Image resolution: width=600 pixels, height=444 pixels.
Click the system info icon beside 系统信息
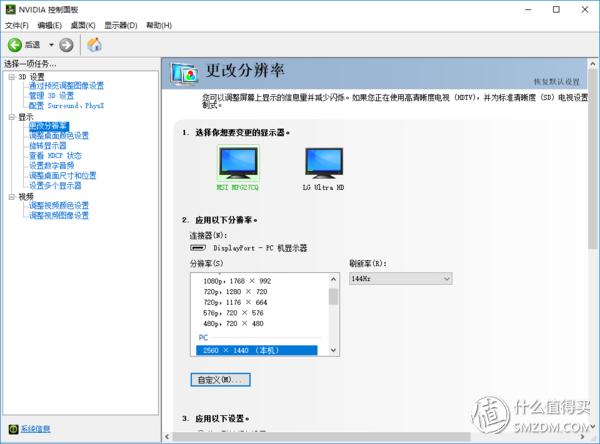(13, 429)
